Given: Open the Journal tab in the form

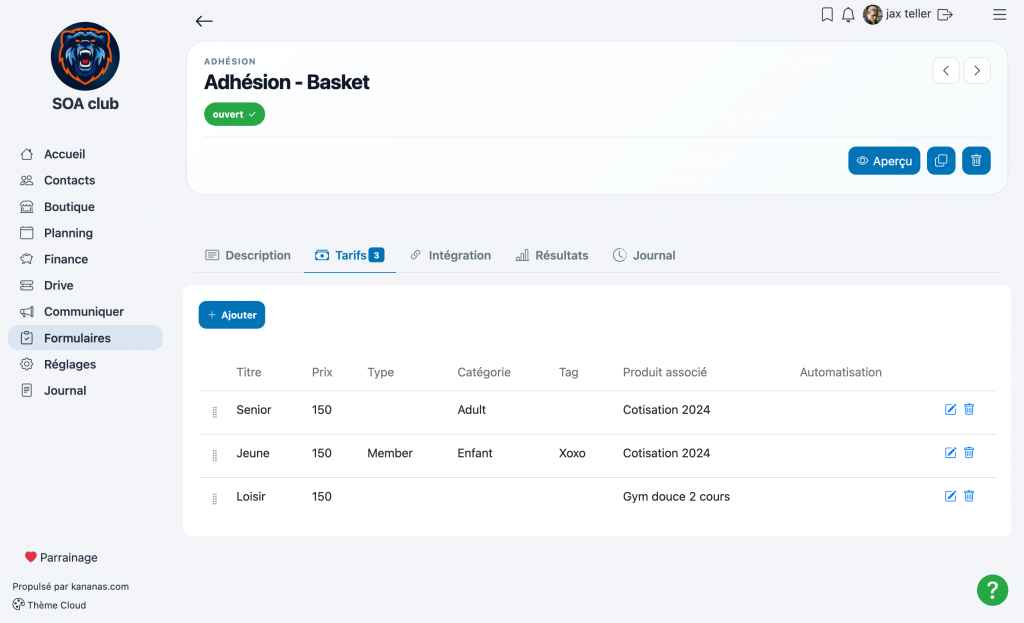Looking at the screenshot, I should click(644, 255).
